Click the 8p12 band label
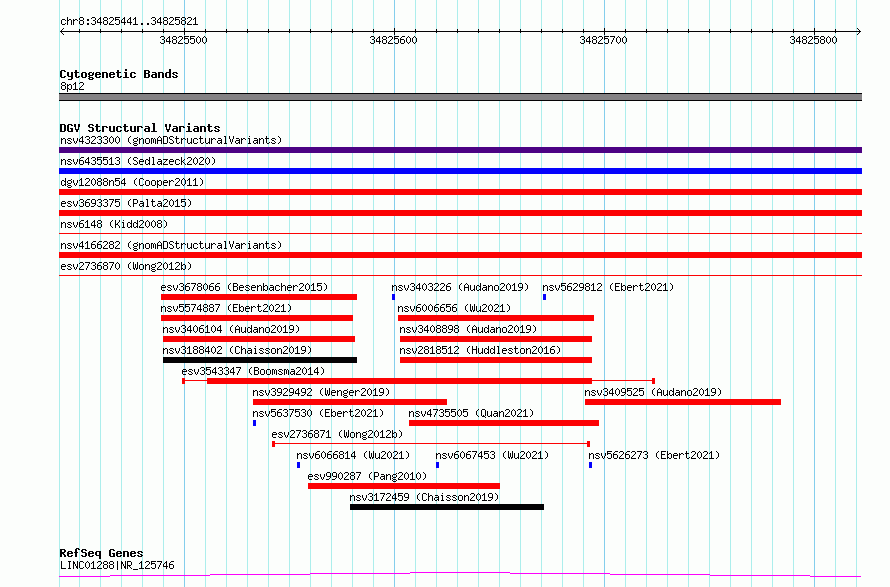The width and height of the screenshot is (890, 587). 72,86
